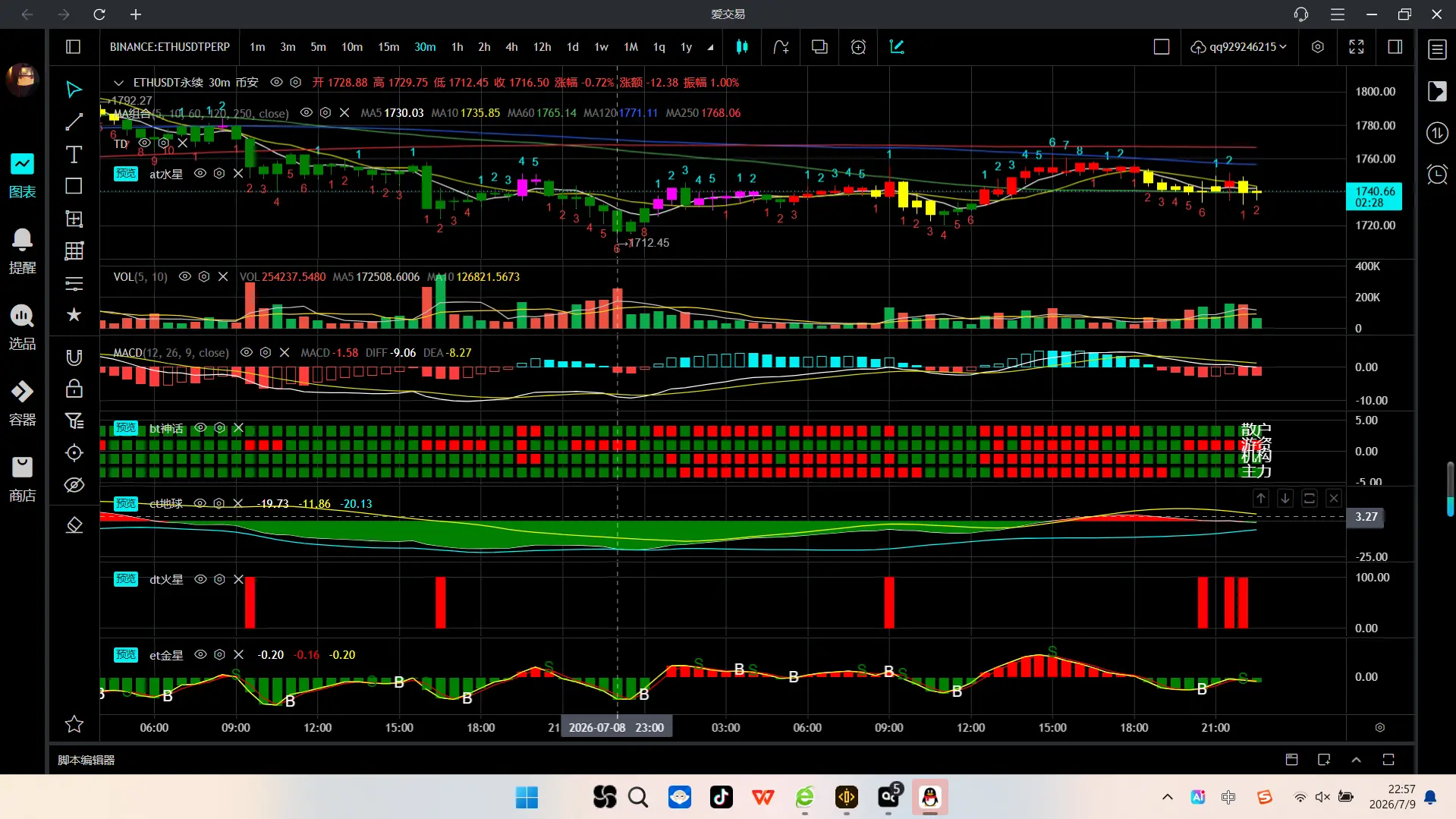Toggle visibility of the MACD indicator
The width and height of the screenshot is (1456, 819).
tap(246, 353)
